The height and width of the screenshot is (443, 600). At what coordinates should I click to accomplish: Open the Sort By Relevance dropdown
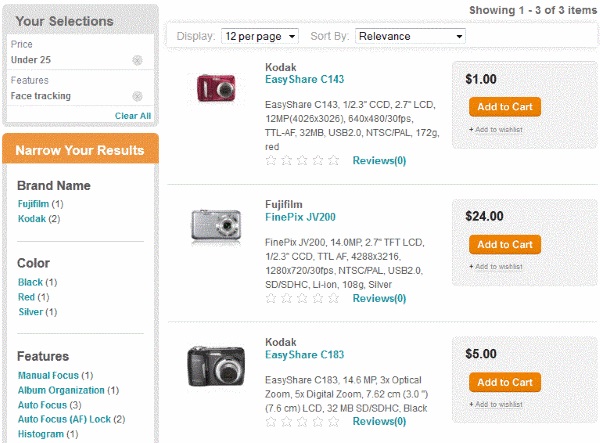pyautogui.click(x=410, y=36)
